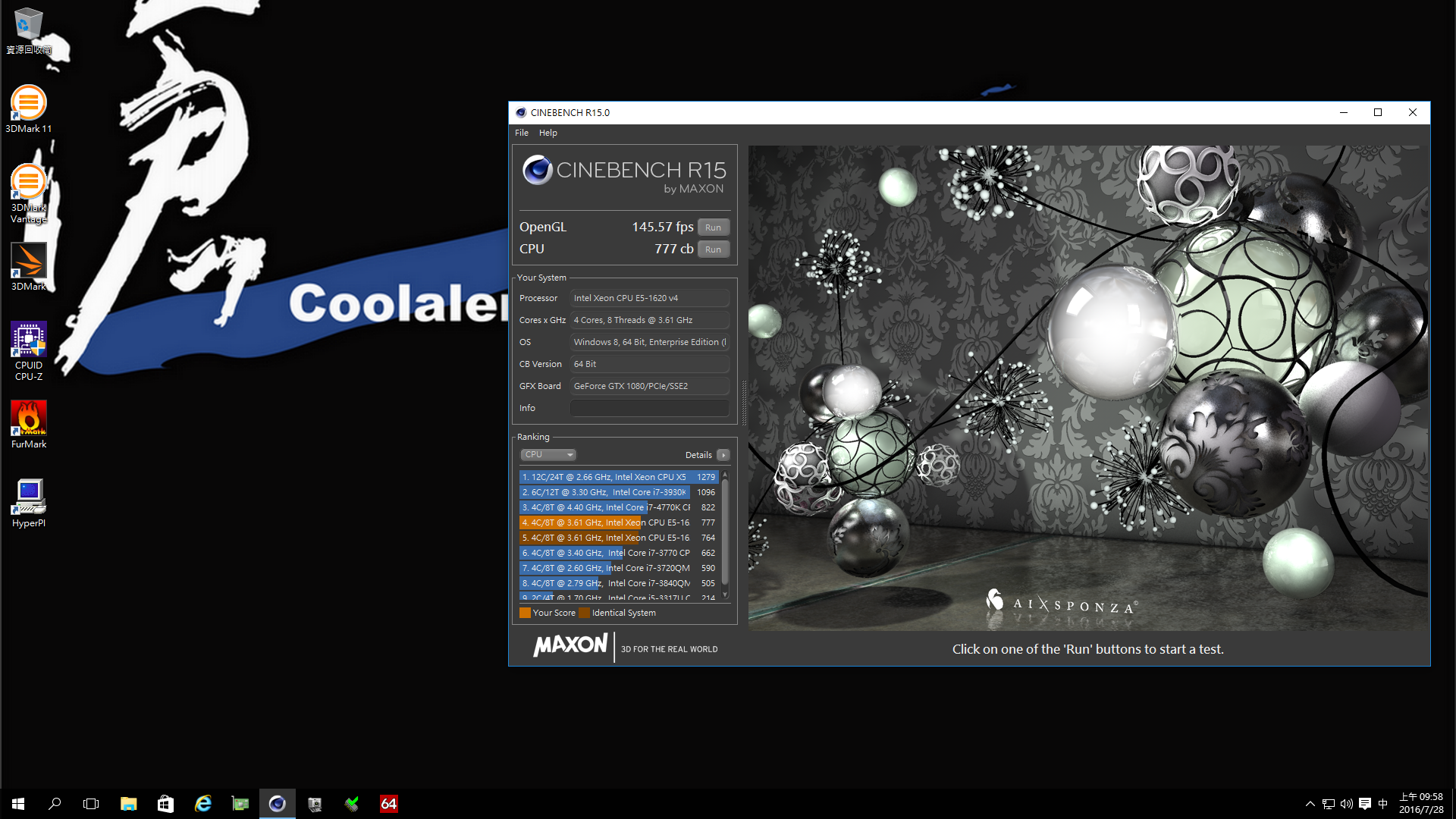
Task: Run the OpenGL benchmark
Action: (713, 227)
